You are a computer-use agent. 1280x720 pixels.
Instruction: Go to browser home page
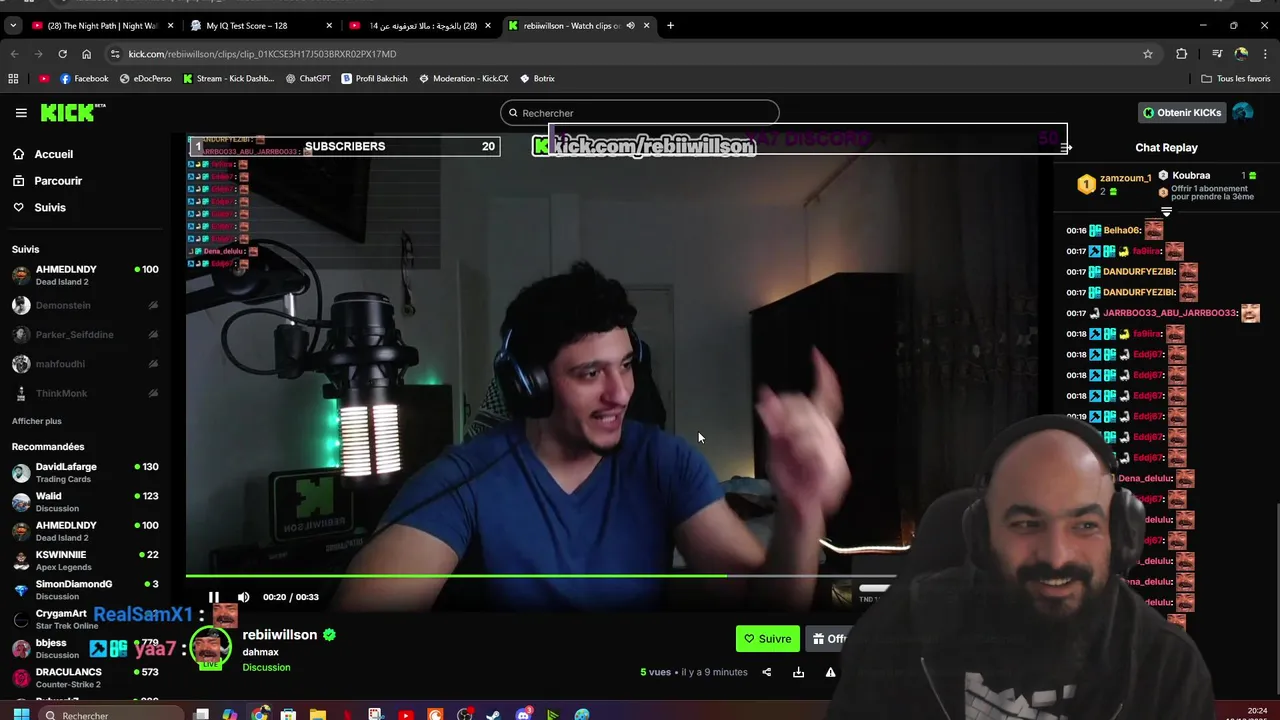pyautogui.click(x=86, y=54)
